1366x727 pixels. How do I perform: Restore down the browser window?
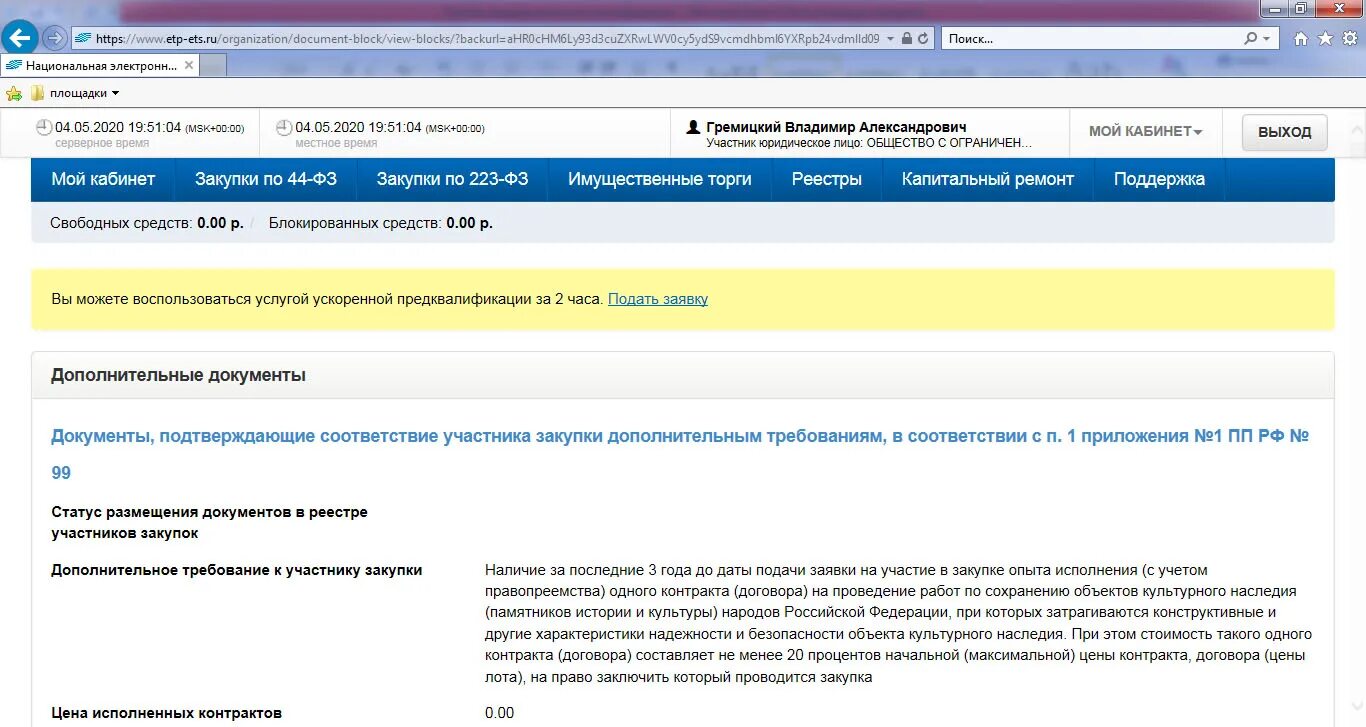point(1300,8)
